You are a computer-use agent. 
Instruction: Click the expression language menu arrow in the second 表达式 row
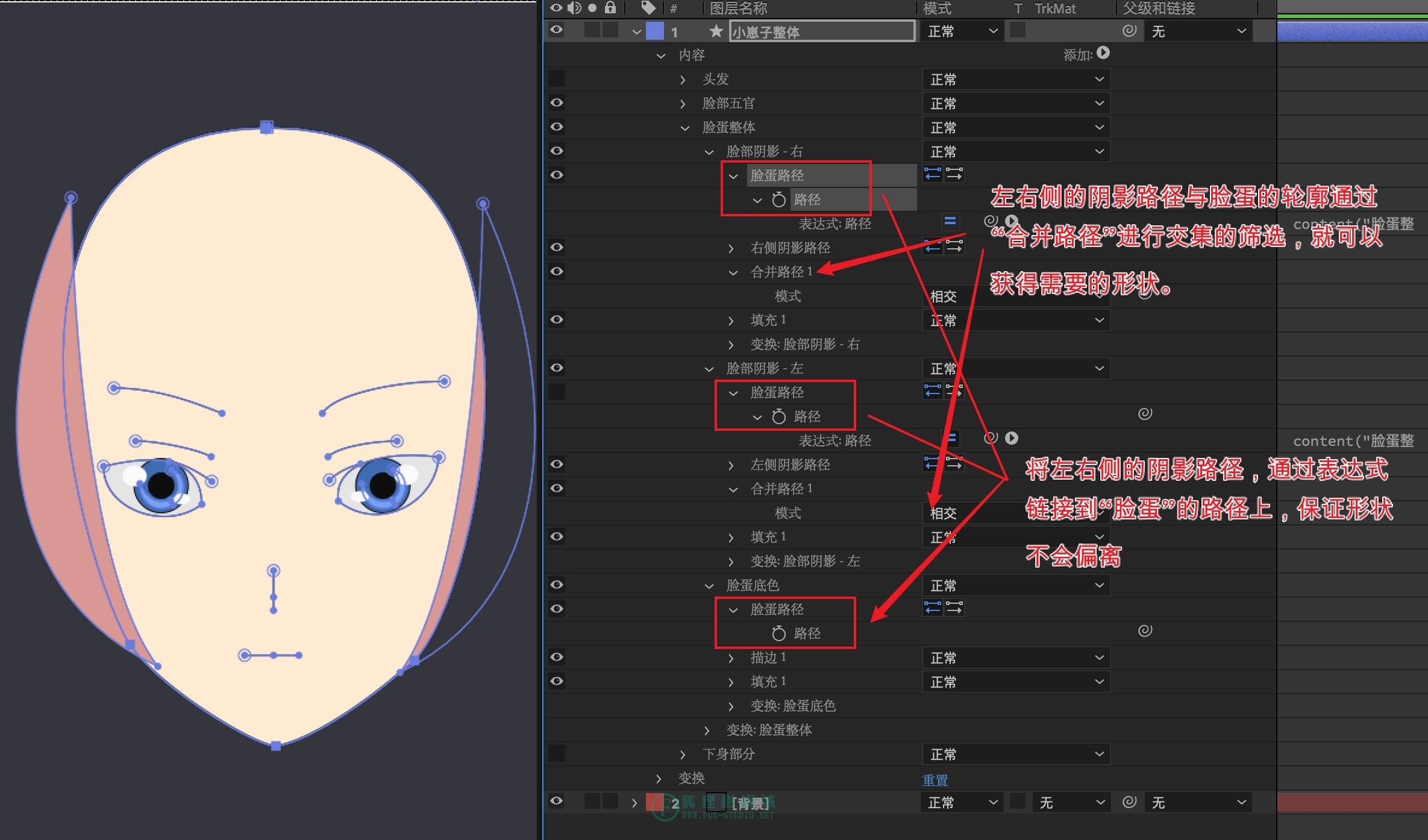1012,438
